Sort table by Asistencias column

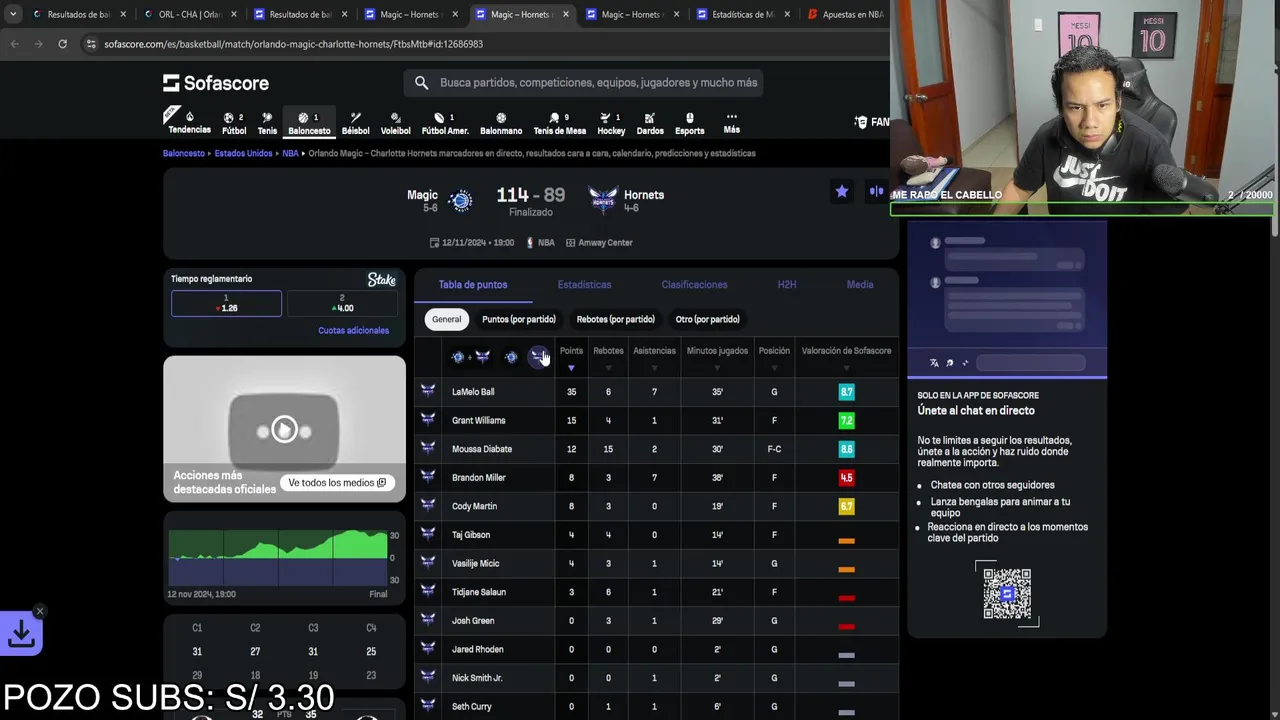click(x=654, y=356)
